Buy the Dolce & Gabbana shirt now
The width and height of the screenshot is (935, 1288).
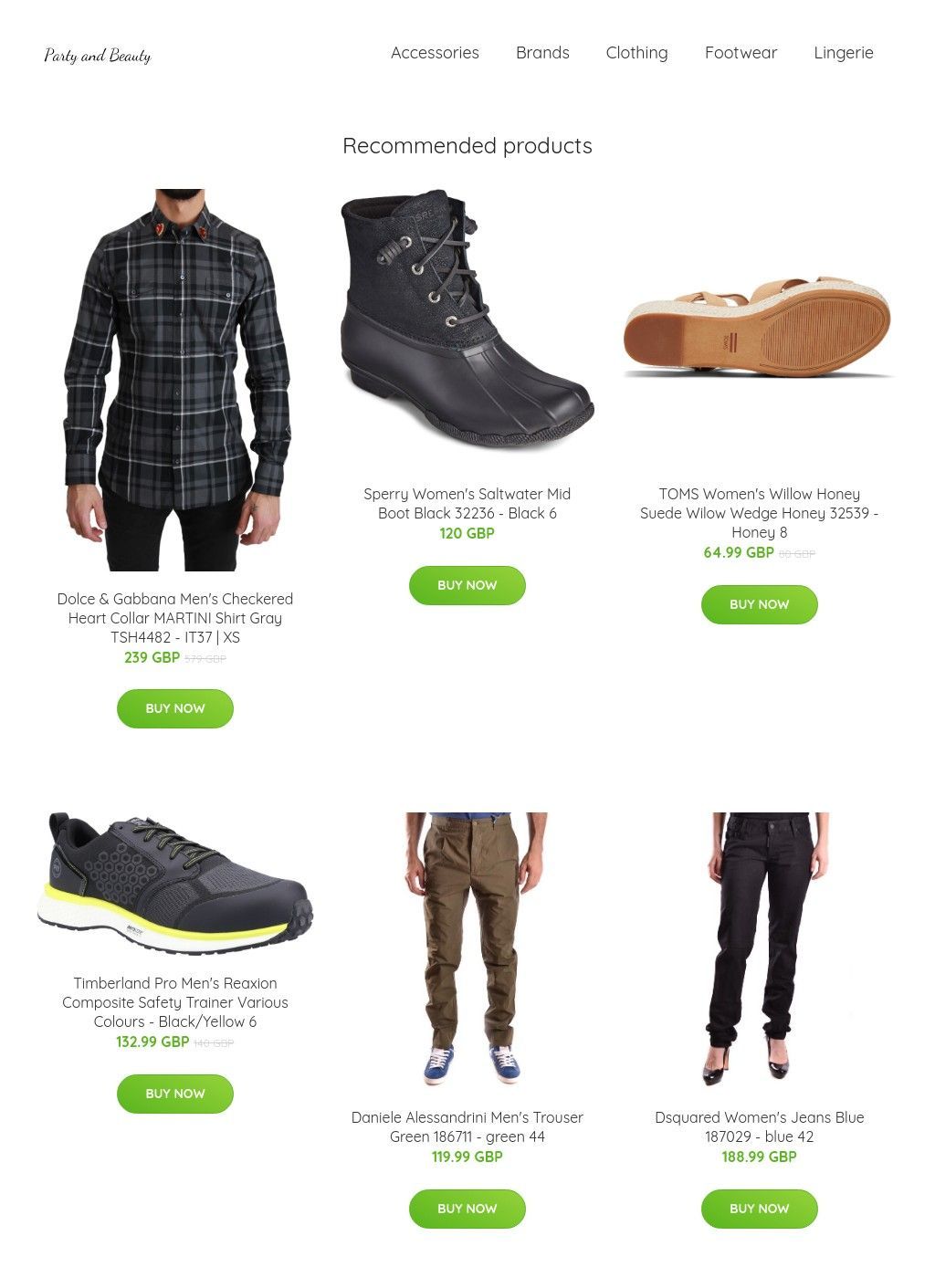(175, 708)
